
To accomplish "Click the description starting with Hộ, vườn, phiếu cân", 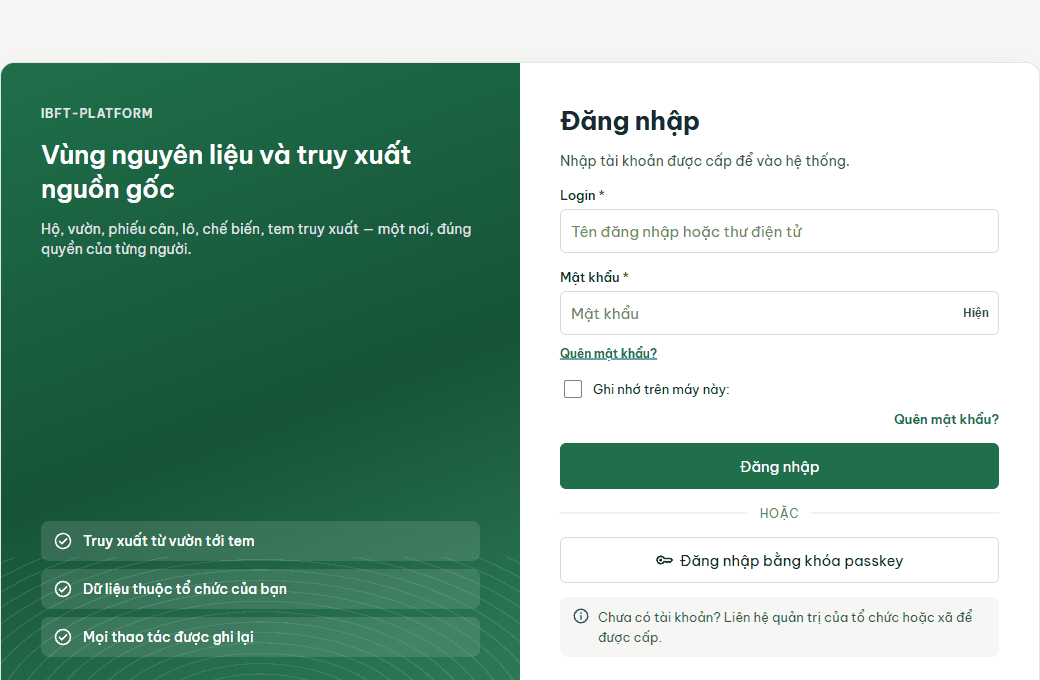I will (256, 239).
